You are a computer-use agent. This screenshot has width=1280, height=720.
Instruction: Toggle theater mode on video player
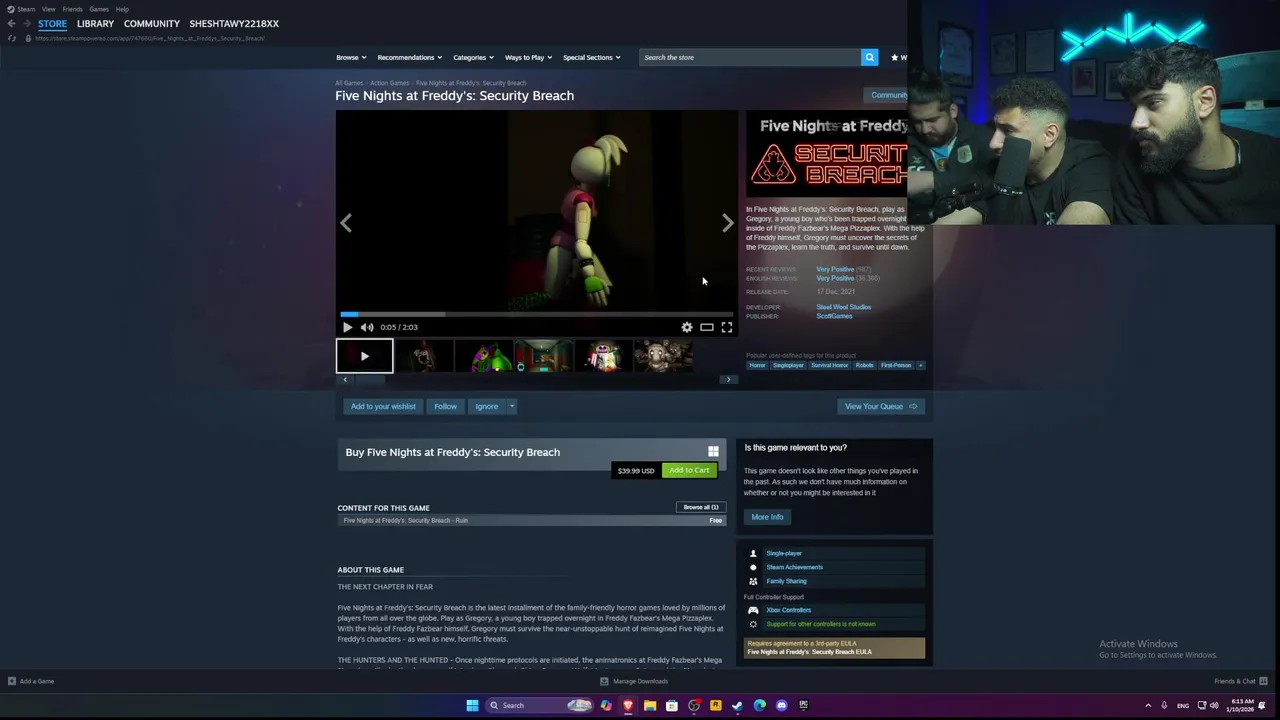(707, 327)
